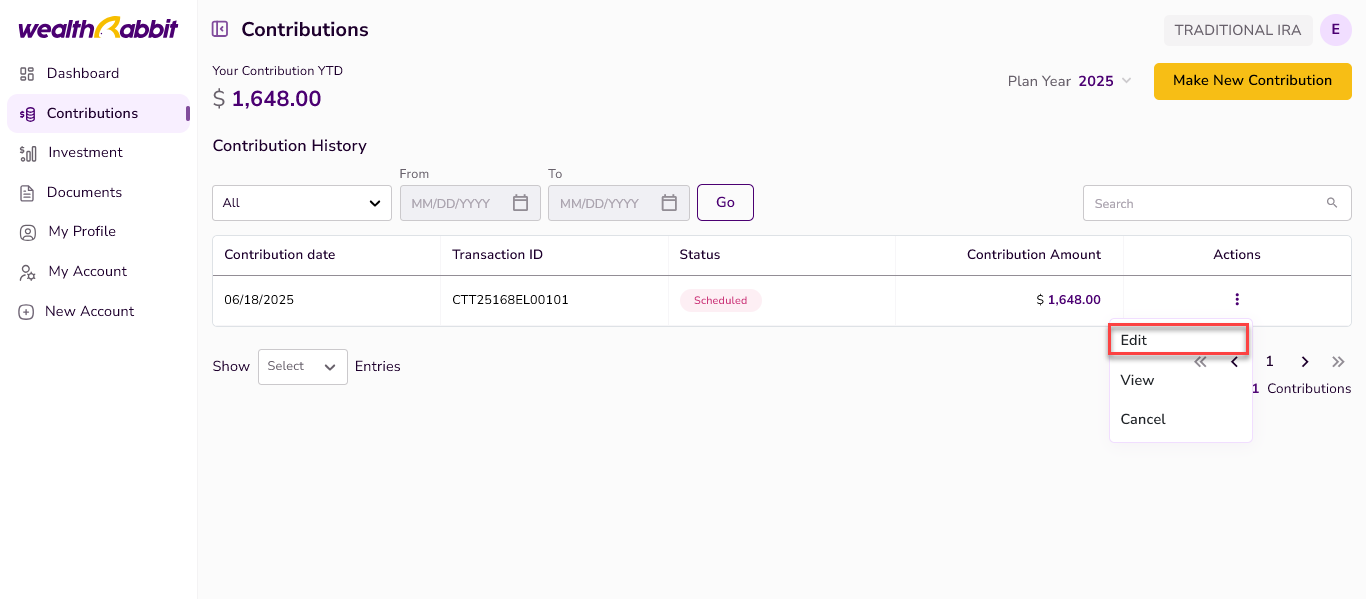This screenshot has width=1366, height=599.
Task: Open Dashboard from sidebar
Action: [x=82, y=73]
